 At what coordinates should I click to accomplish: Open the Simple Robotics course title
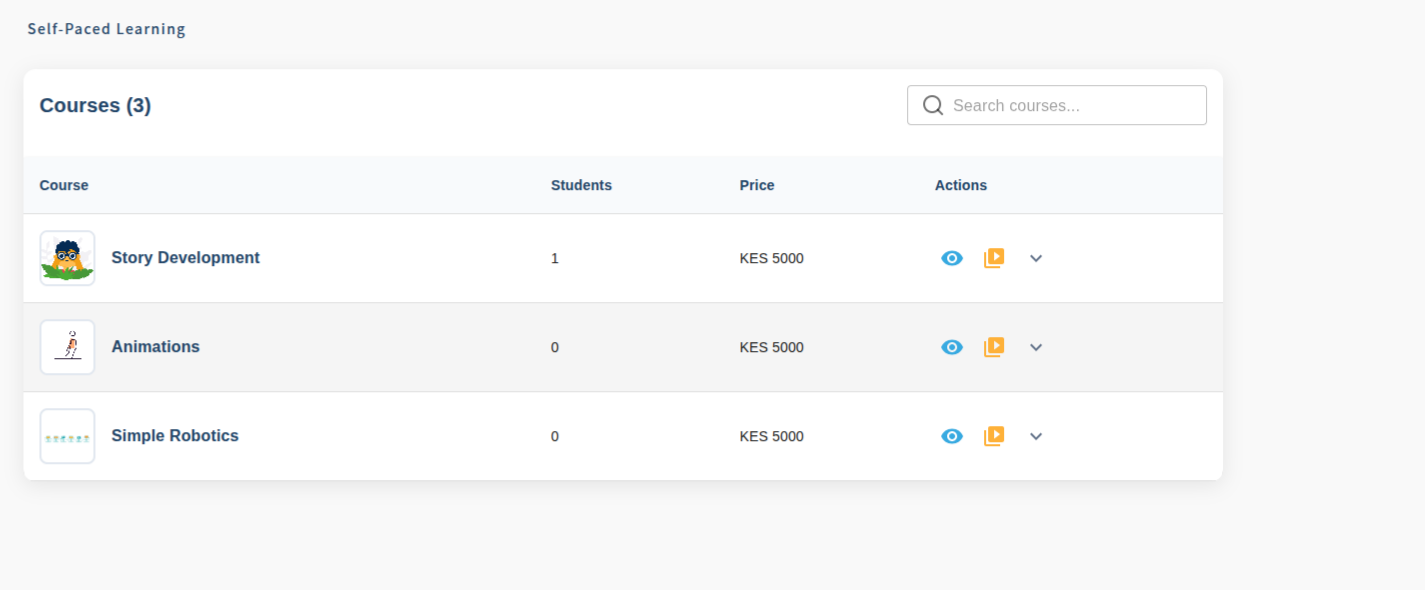point(175,436)
